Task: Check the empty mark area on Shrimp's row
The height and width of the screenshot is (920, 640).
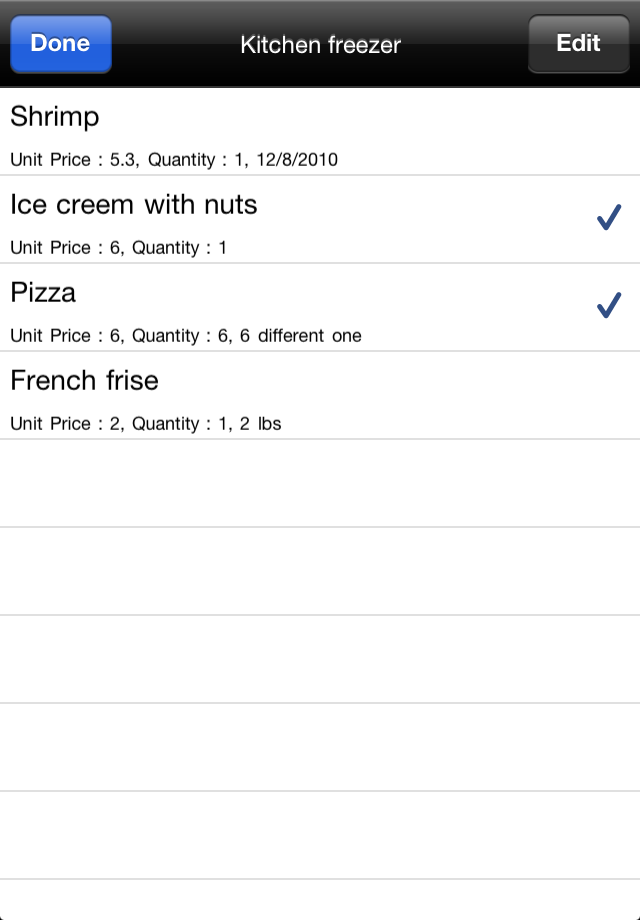Action: pyautogui.click(x=609, y=131)
